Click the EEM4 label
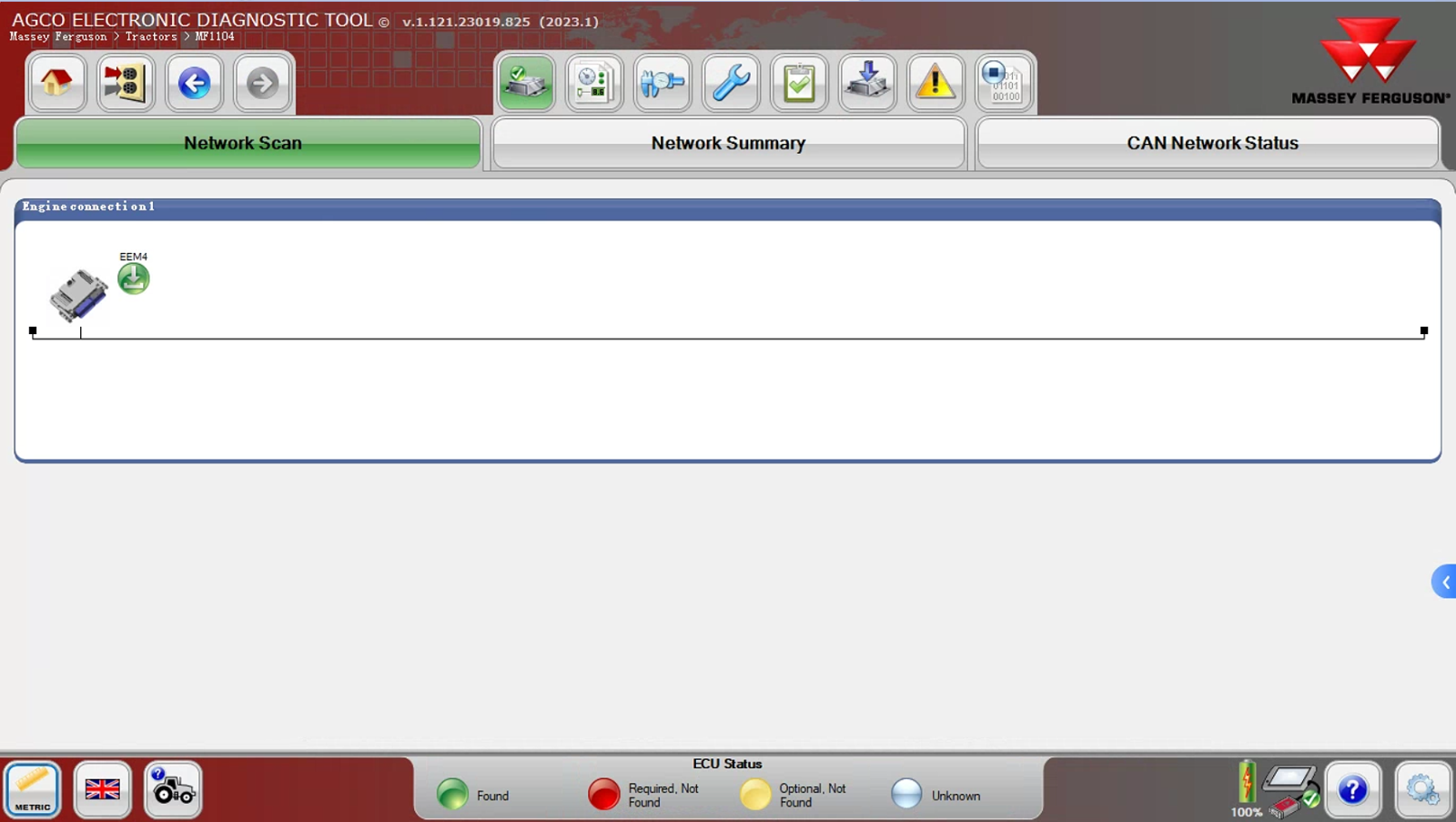 (x=134, y=257)
